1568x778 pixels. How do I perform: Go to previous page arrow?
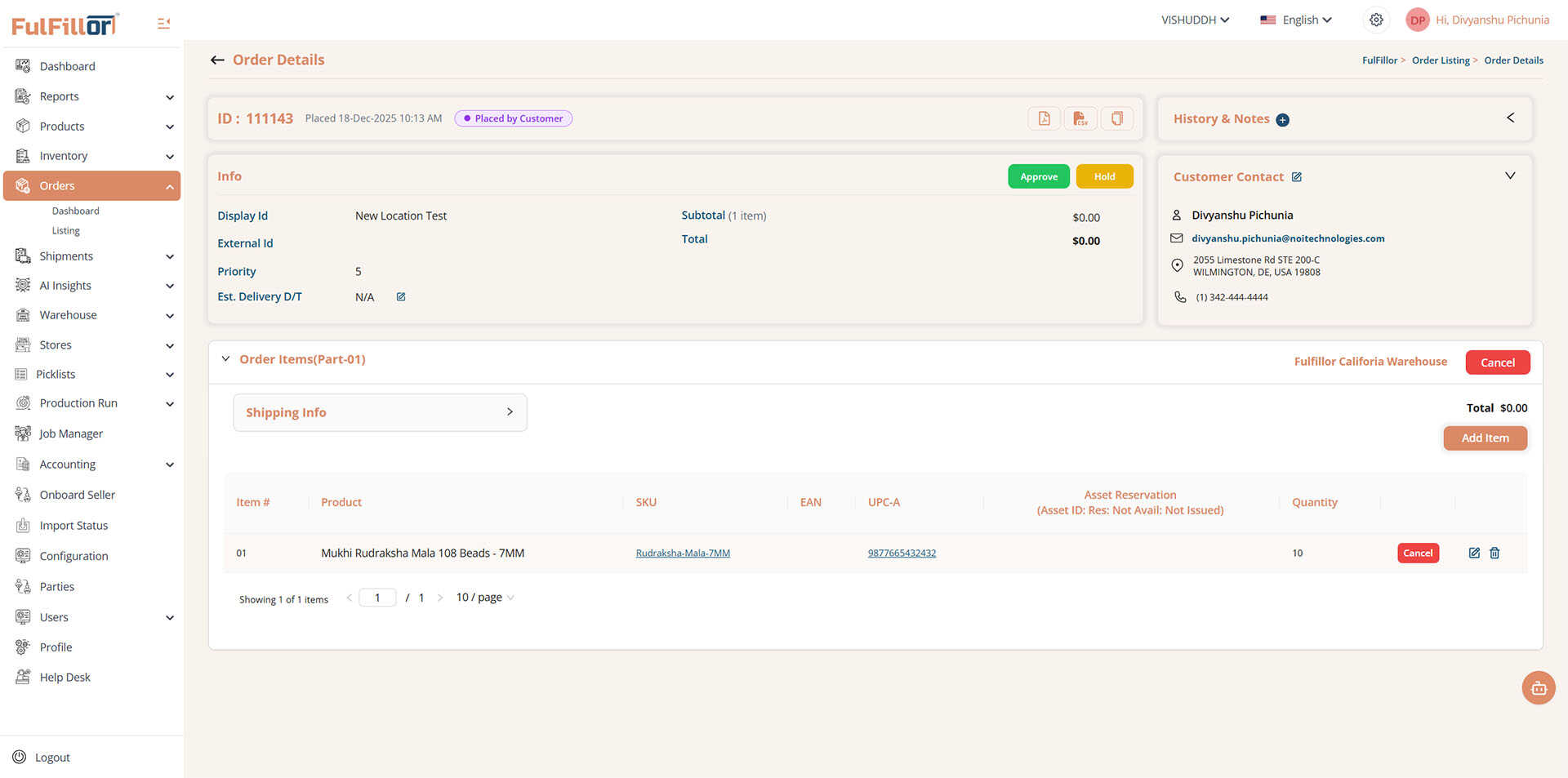coord(349,598)
